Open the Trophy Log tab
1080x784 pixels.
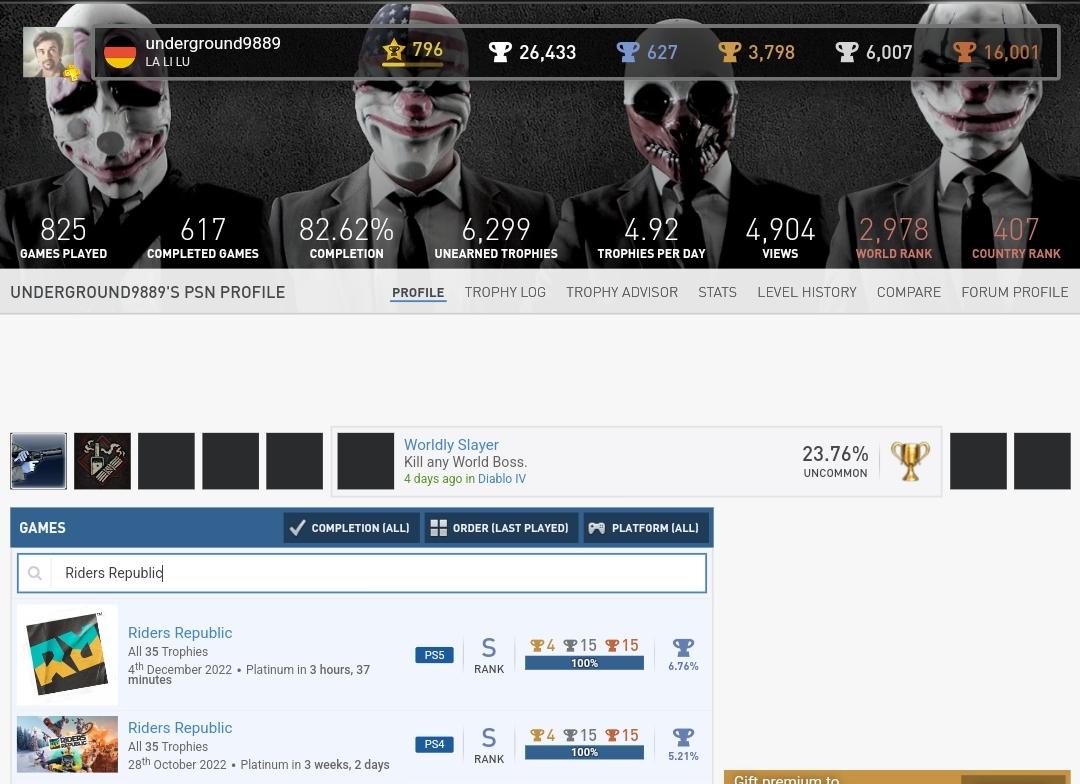point(505,292)
